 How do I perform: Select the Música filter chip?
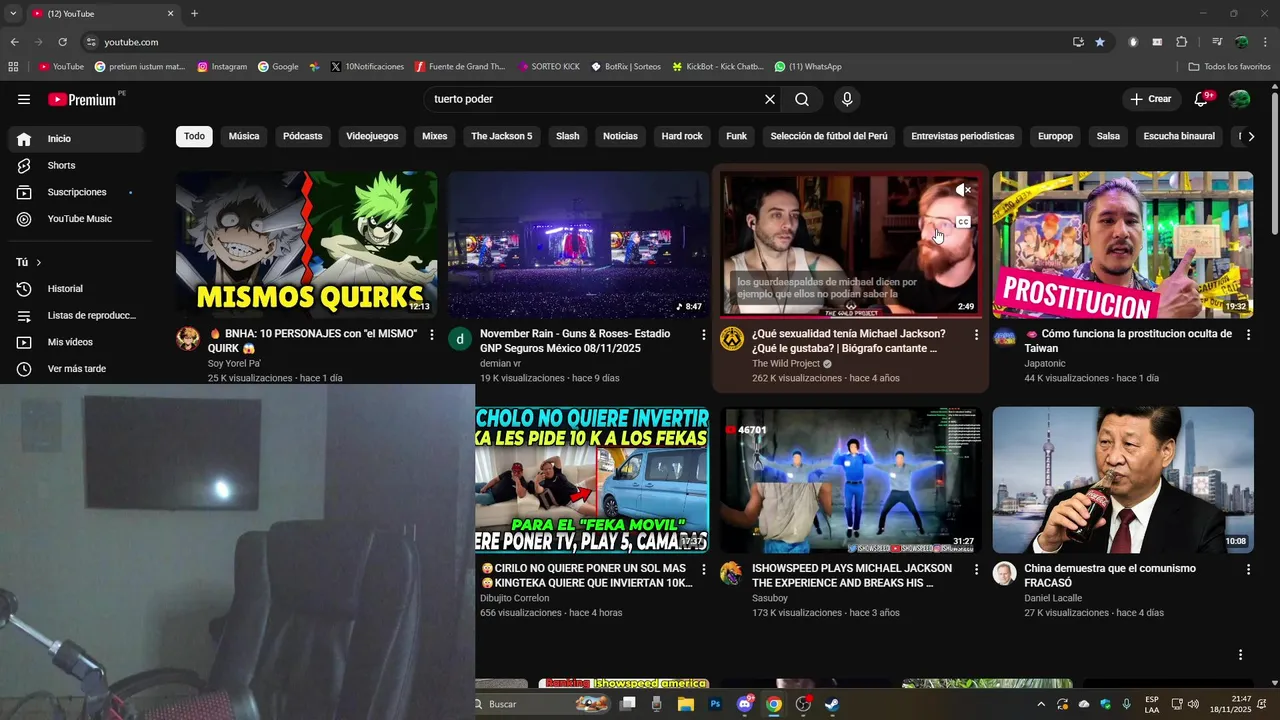tap(244, 136)
